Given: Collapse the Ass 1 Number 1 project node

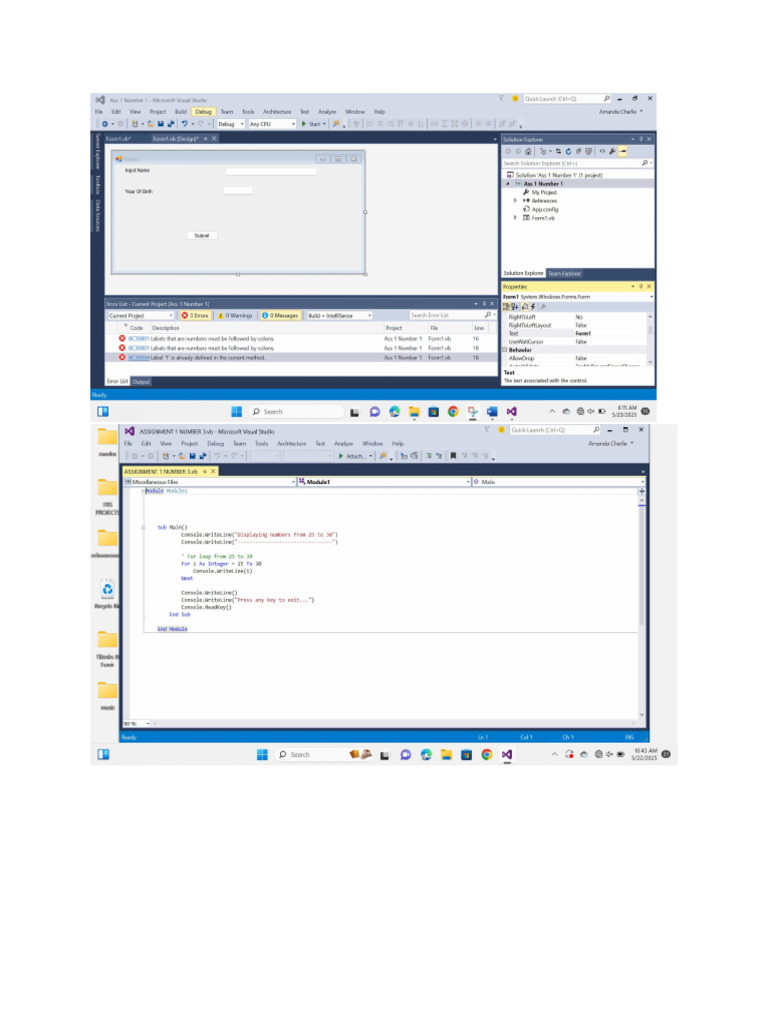Looking at the screenshot, I should [x=508, y=184].
